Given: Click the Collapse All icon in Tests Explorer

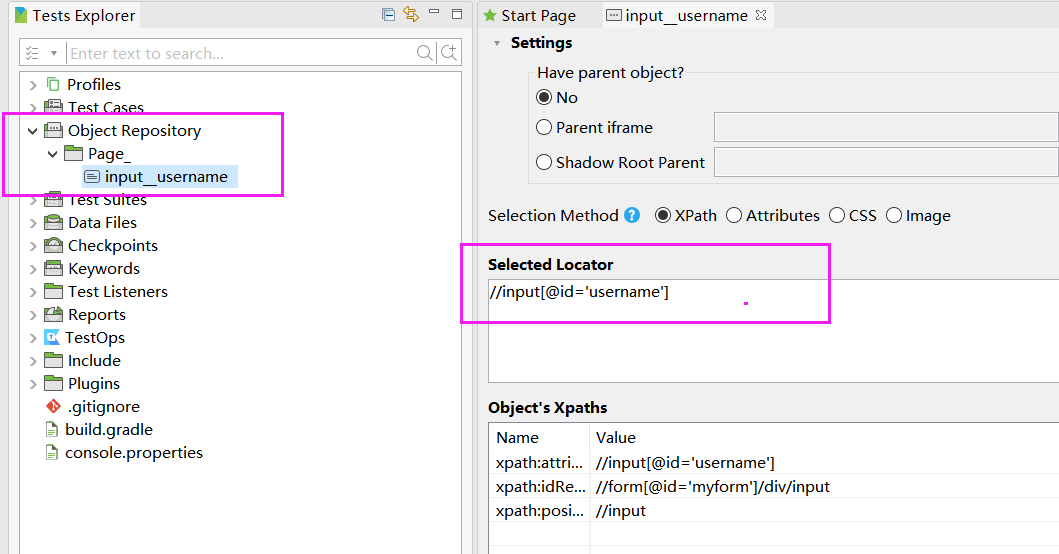Looking at the screenshot, I should coord(388,14).
